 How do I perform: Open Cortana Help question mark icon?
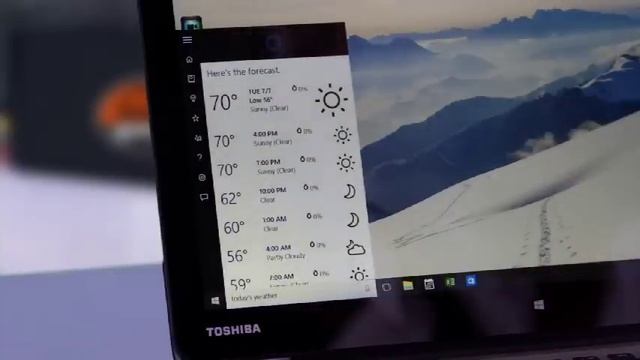200,157
